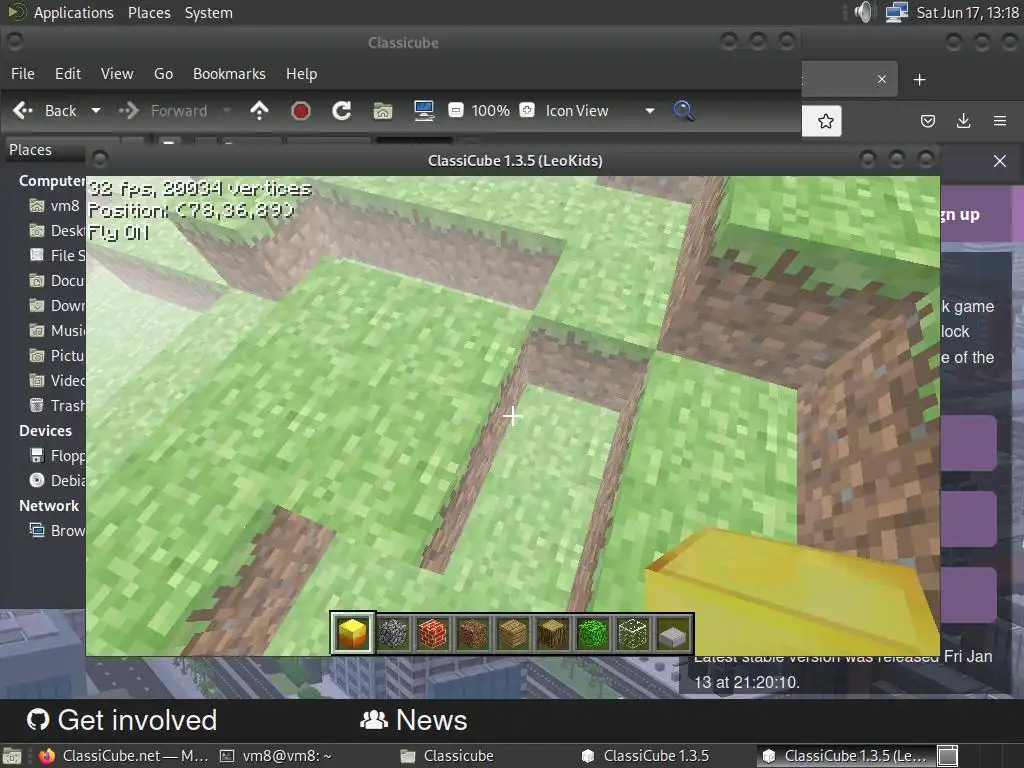Zoom in with the plus icon
This screenshot has height=768, width=1024.
coord(527,110)
